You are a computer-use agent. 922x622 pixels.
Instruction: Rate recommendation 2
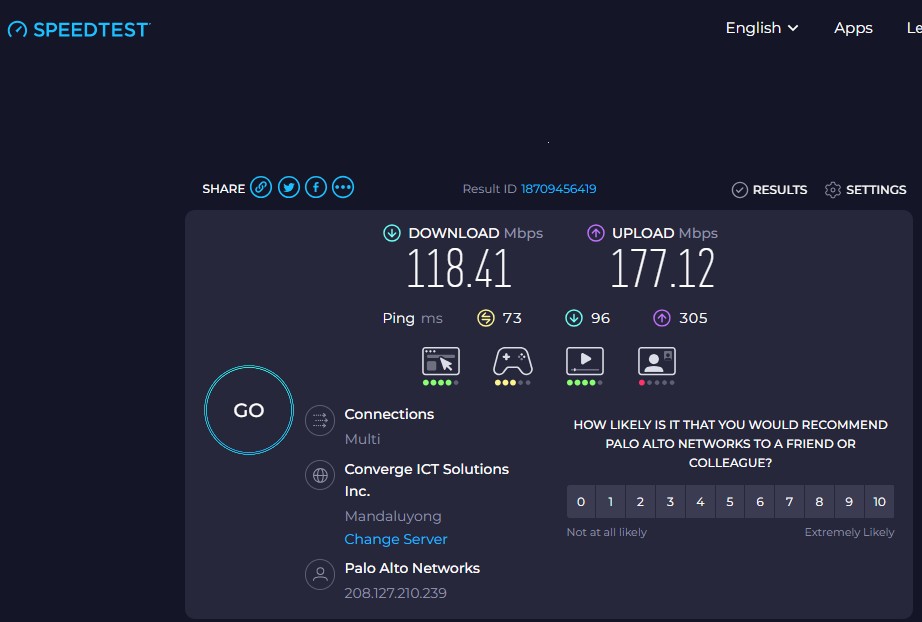(x=640, y=501)
